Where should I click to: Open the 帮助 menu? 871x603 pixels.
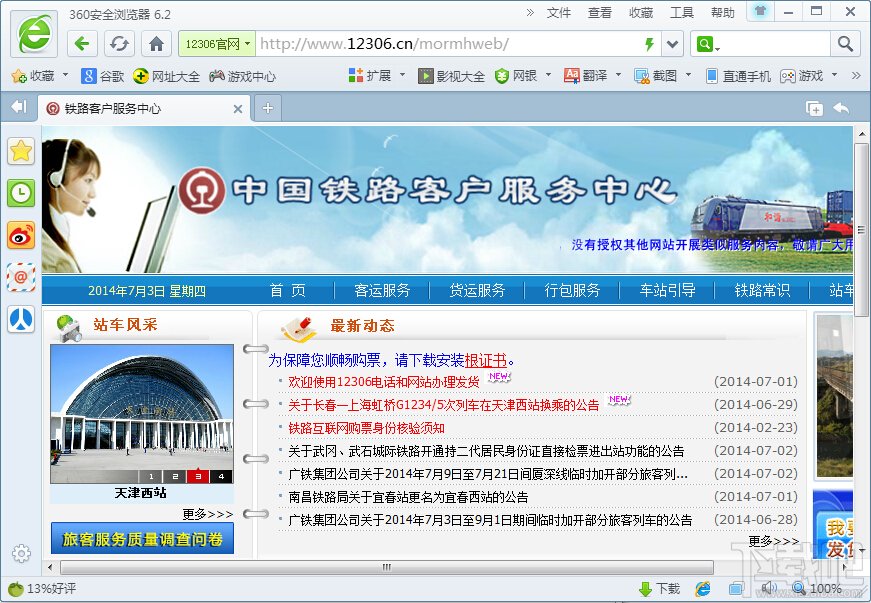pos(722,13)
